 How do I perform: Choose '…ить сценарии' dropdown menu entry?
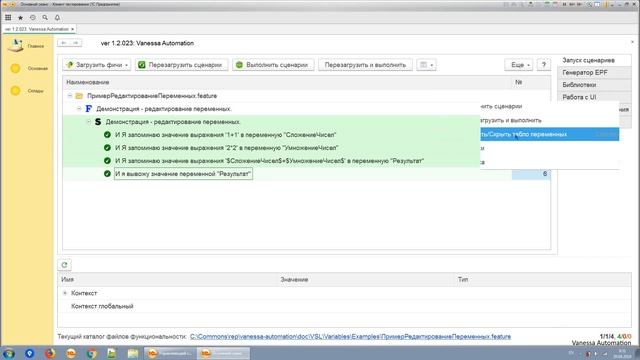pyautogui.click(x=549, y=107)
